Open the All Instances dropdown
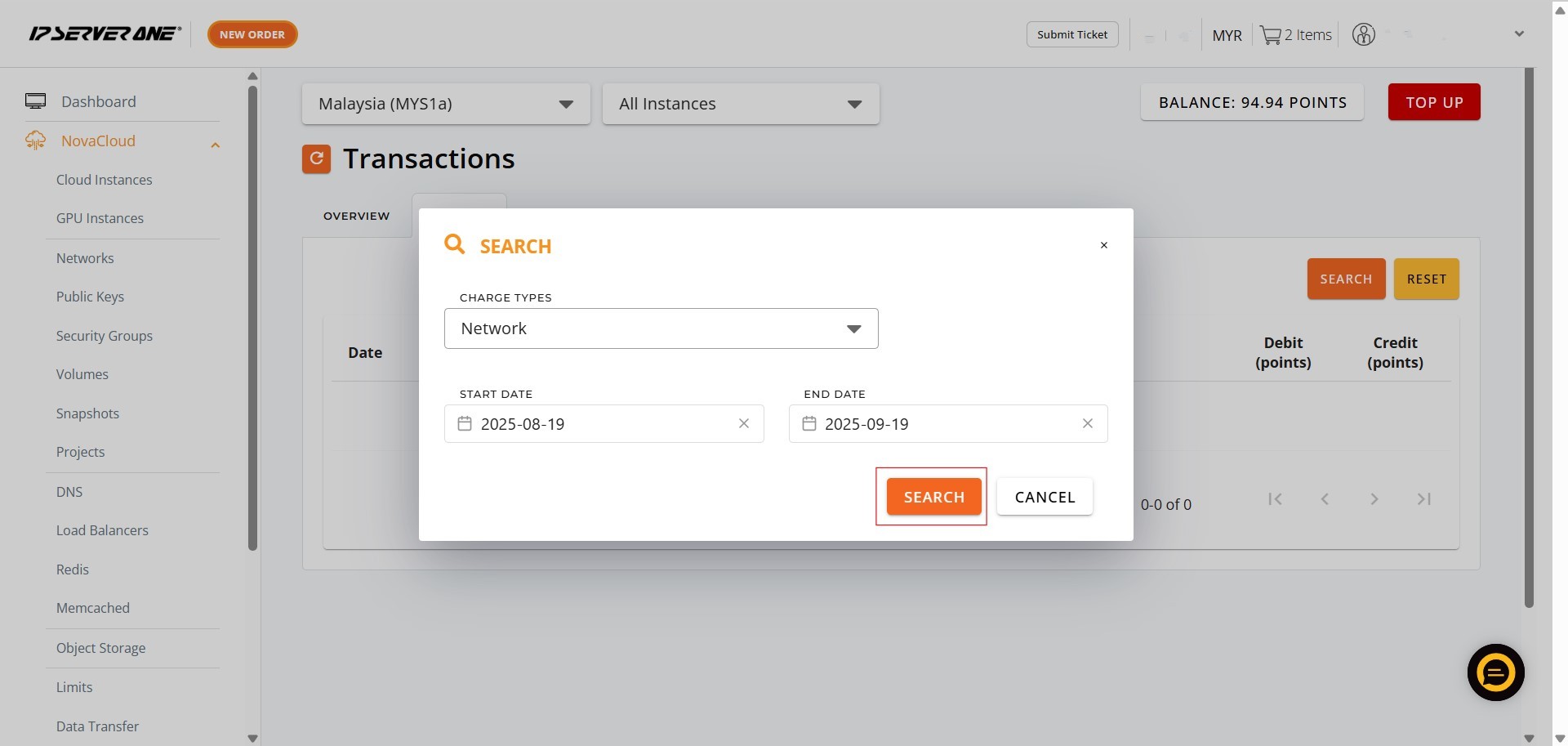 pyautogui.click(x=740, y=104)
